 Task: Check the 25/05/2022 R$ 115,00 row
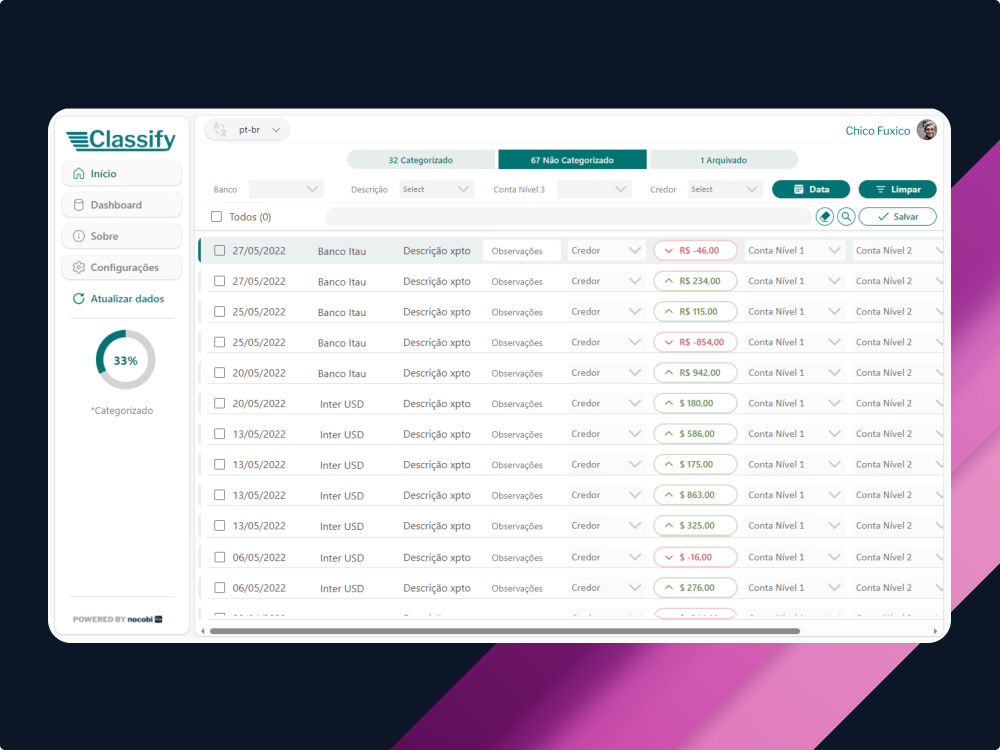click(x=219, y=311)
